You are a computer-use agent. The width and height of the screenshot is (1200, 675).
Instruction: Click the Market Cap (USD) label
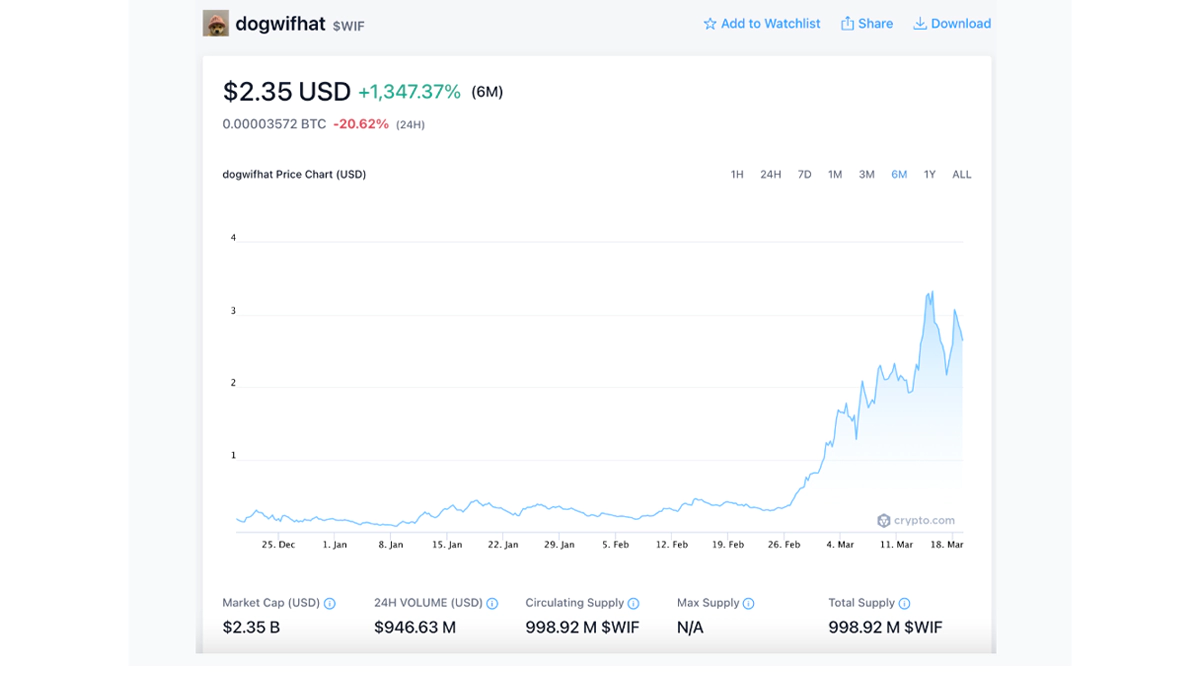click(271, 604)
